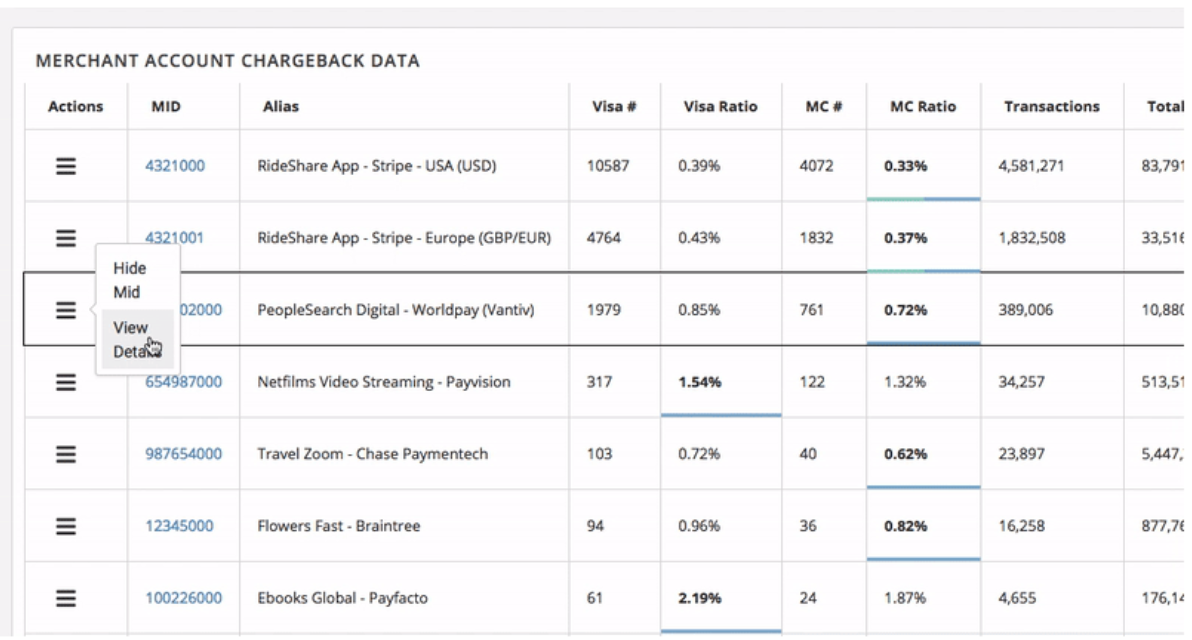
Task: Select Visa ratio 0.85%
Action: 699,310
